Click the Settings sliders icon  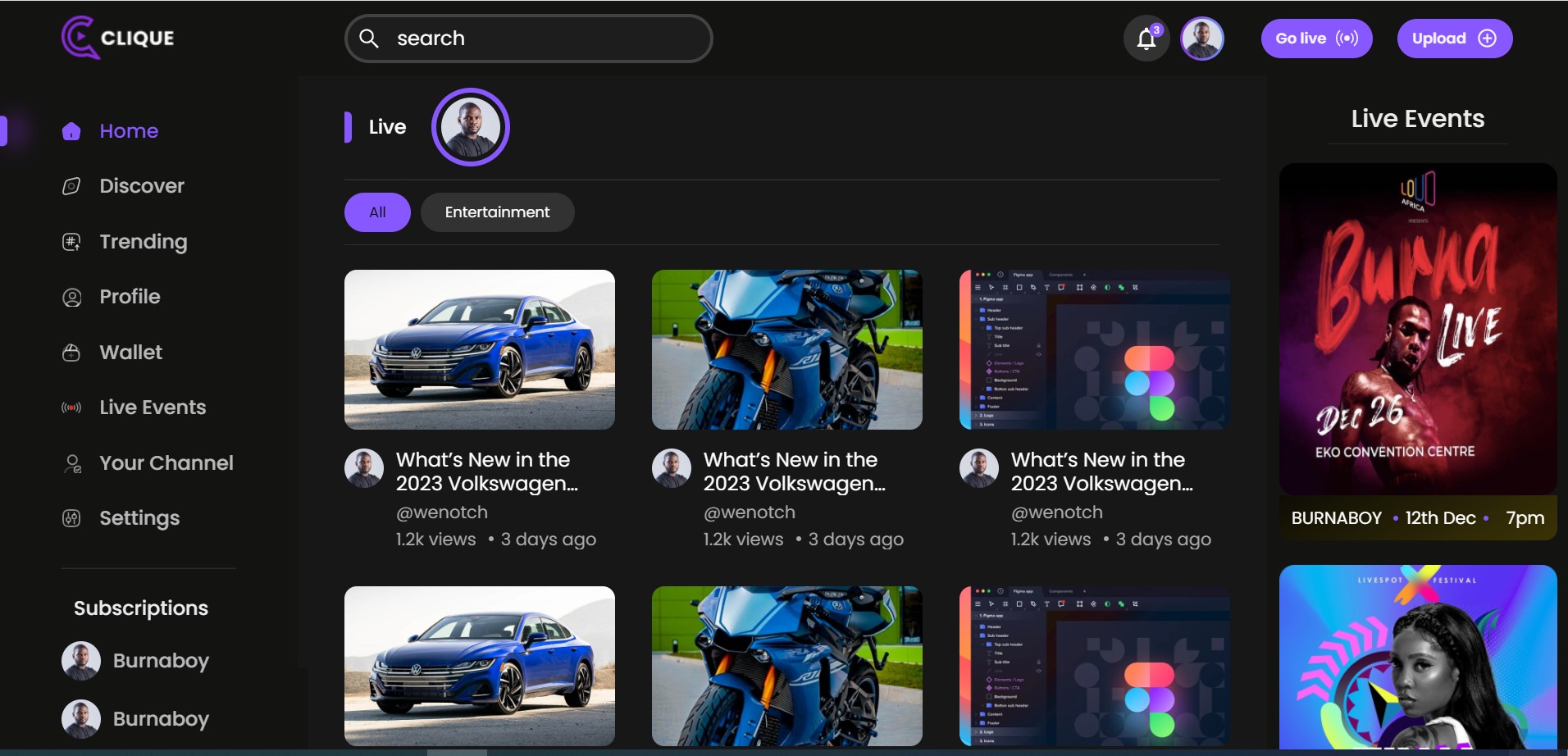[71, 518]
